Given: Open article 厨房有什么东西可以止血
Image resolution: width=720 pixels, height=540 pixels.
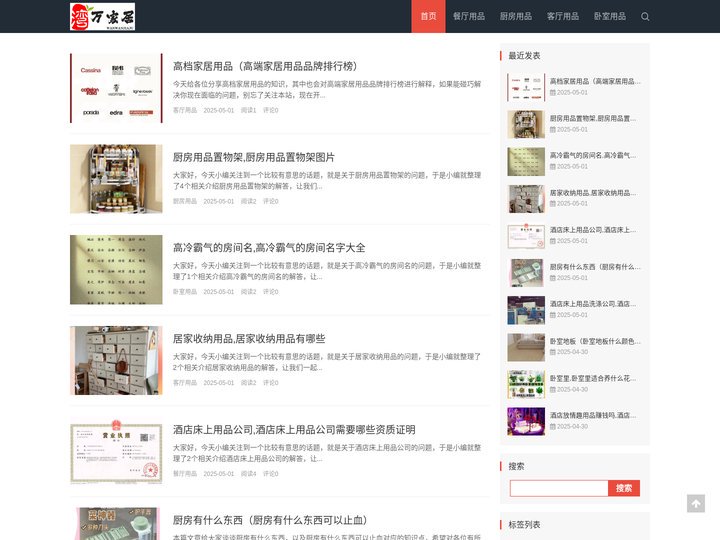Looking at the screenshot, I should [x=270, y=520].
